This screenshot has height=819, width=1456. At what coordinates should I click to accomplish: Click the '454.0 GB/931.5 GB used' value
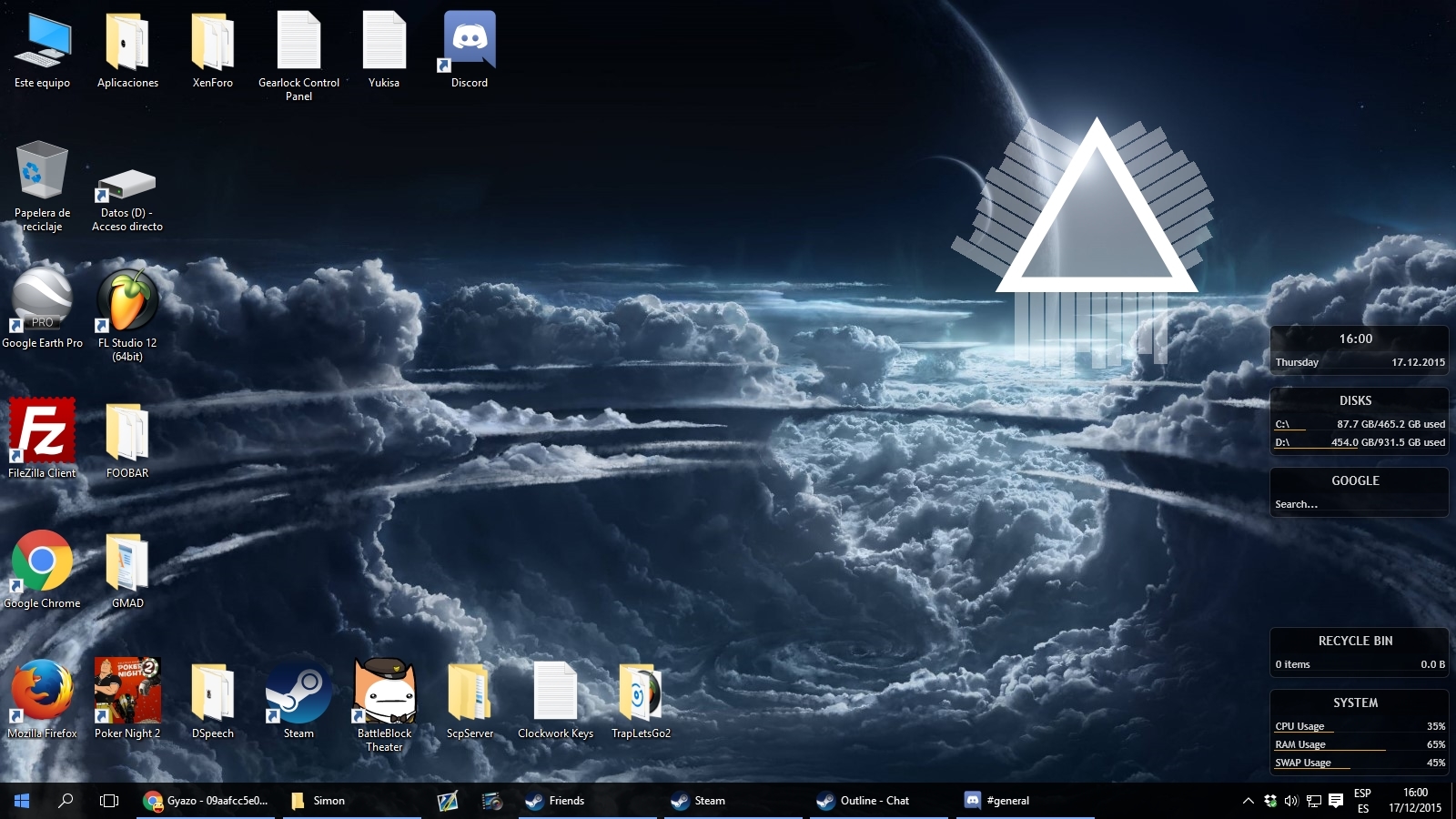point(1388,442)
